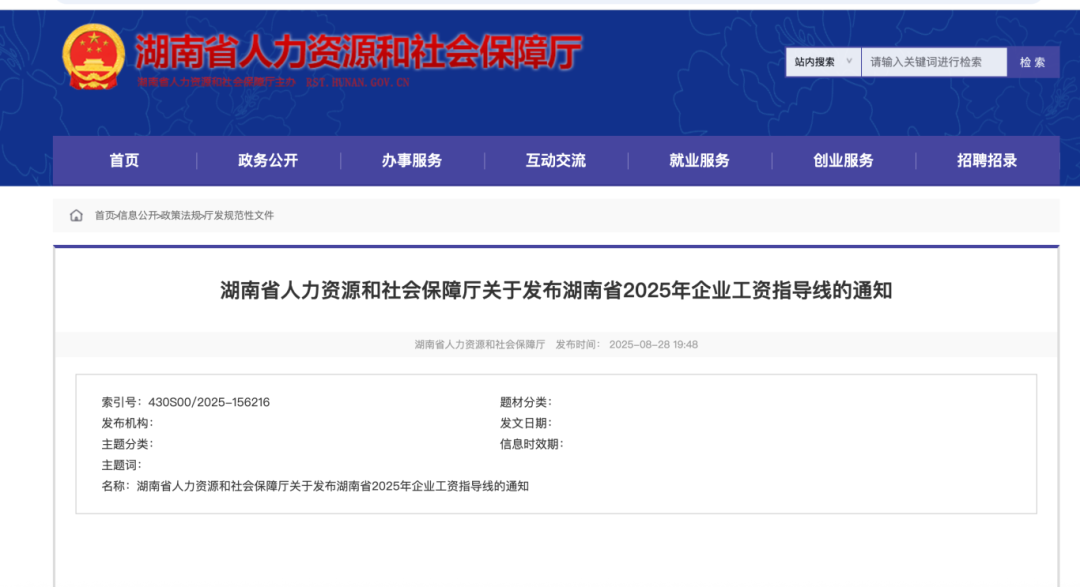Viewport: 1080px width, 587px height.
Task: Navigate to 首页 in the navigation bar
Action: tap(123, 160)
